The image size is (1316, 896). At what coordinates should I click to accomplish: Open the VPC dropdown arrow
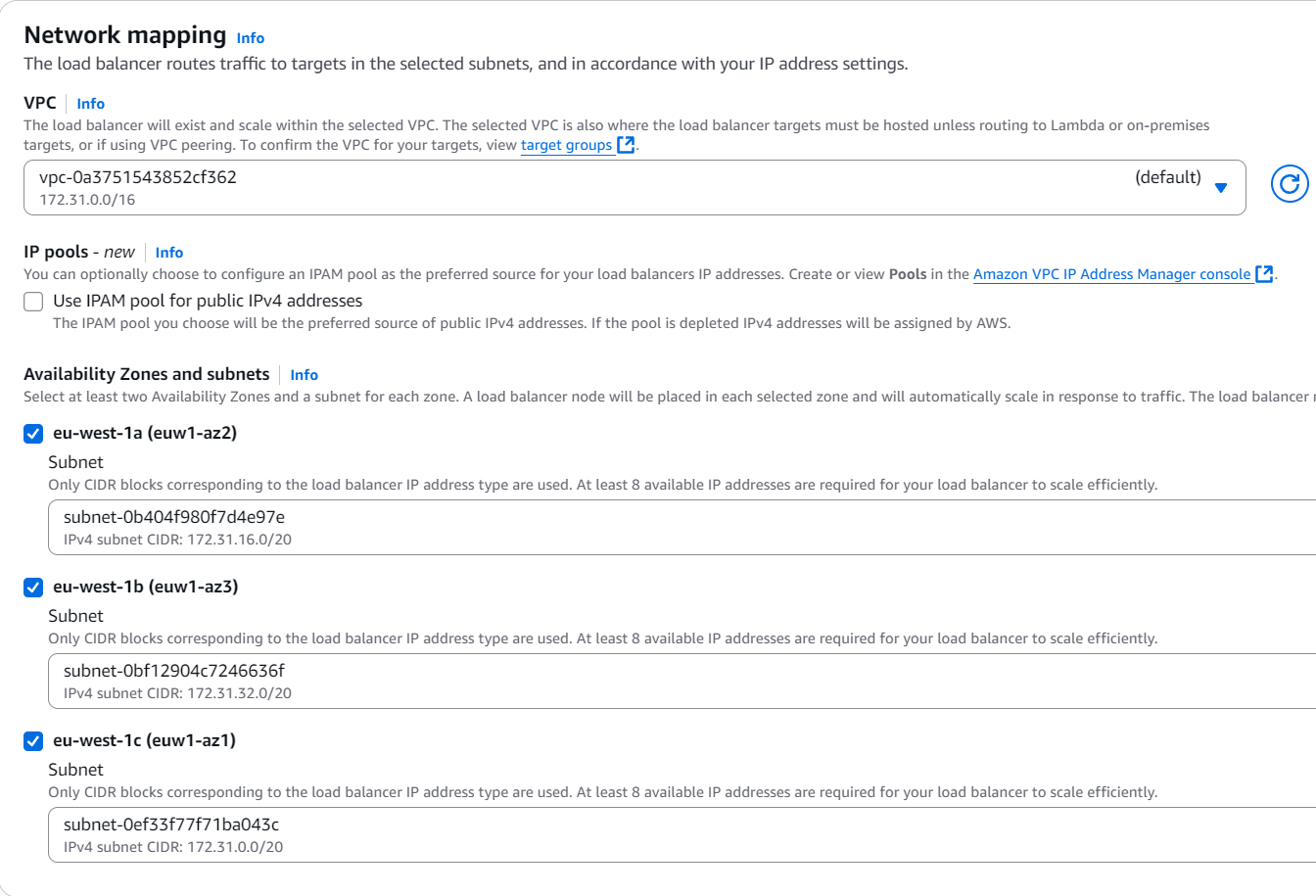1220,187
